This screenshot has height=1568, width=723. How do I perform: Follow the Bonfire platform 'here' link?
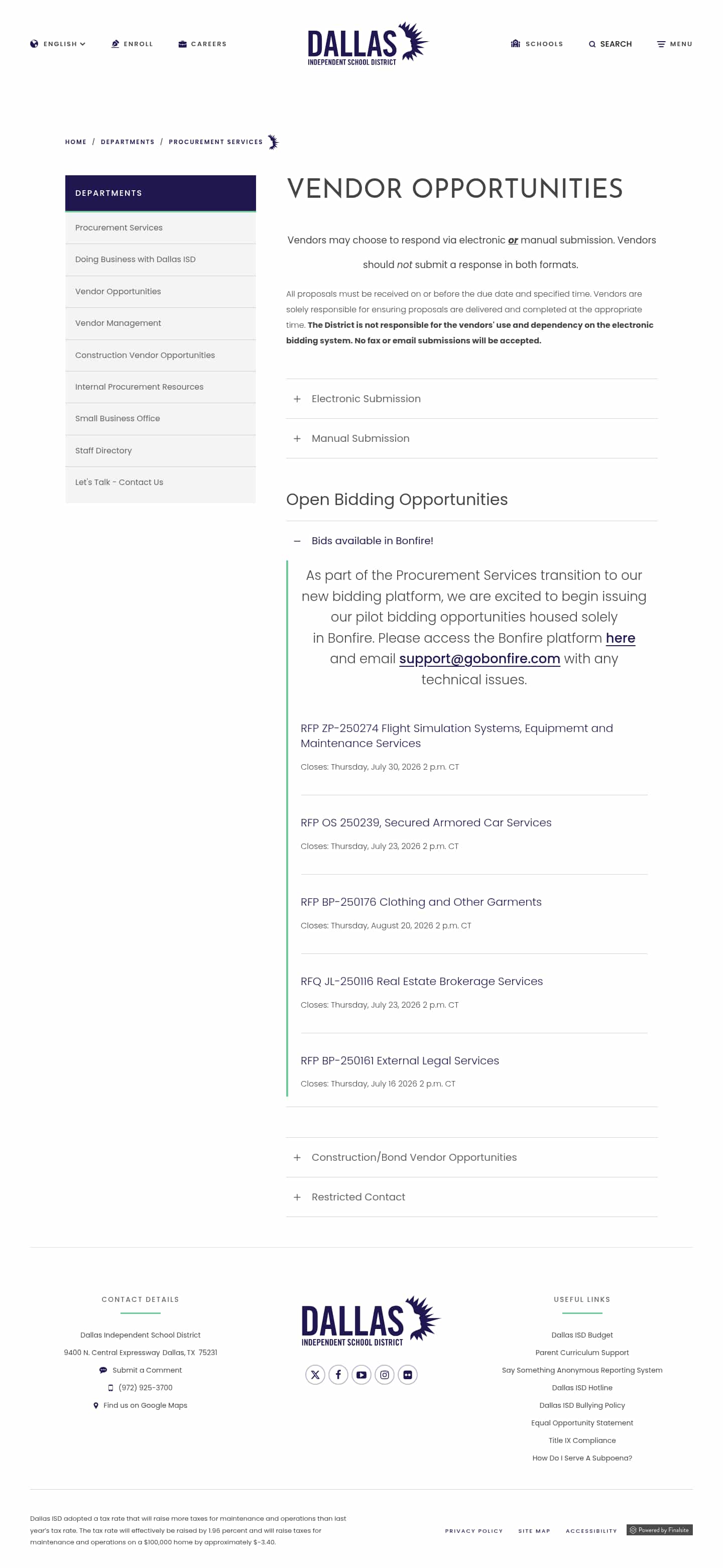(620, 638)
